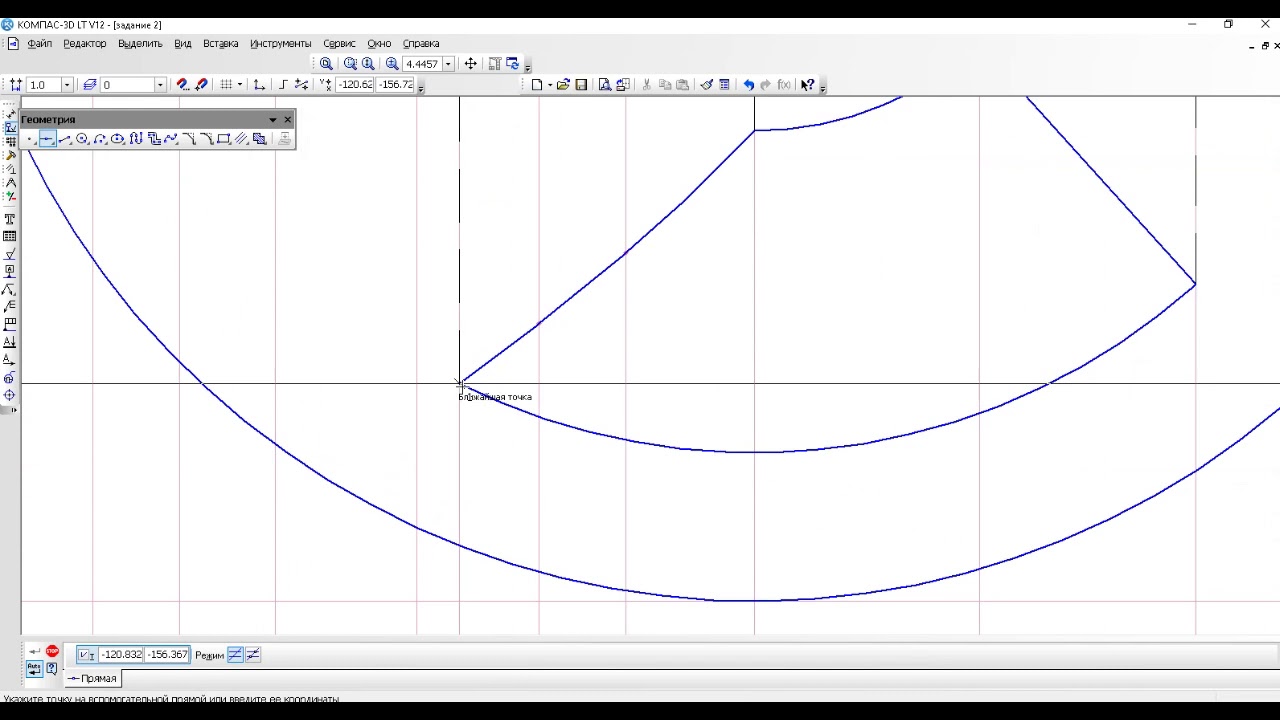Toggle the disable snaps magnet icon

(201, 85)
